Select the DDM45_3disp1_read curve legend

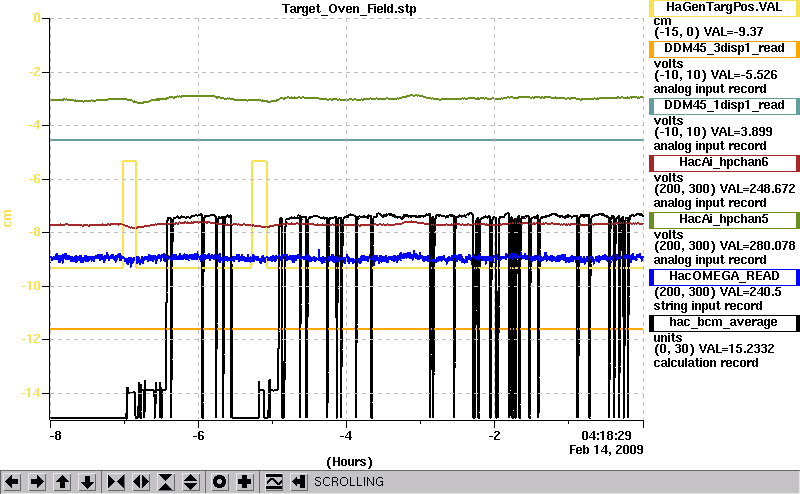click(723, 48)
